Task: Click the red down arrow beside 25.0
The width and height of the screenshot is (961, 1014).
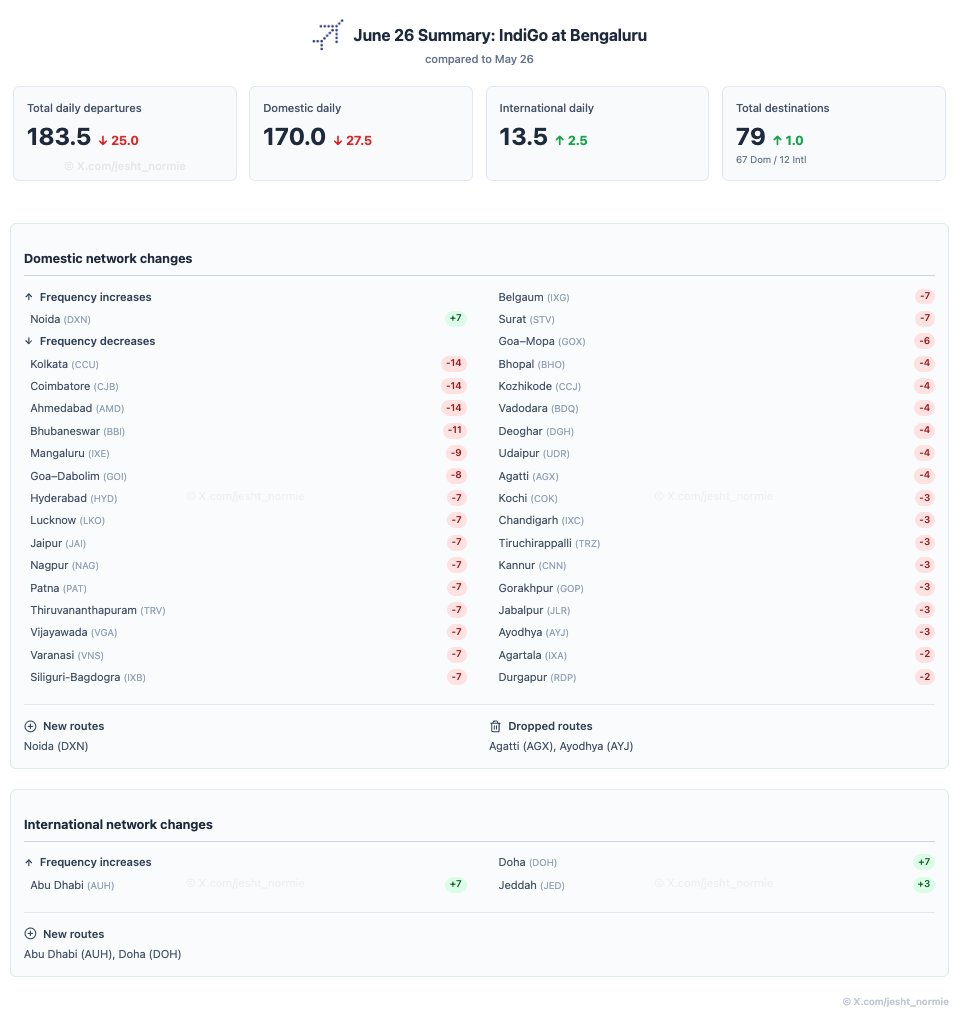Action: (x=103, y=140)
